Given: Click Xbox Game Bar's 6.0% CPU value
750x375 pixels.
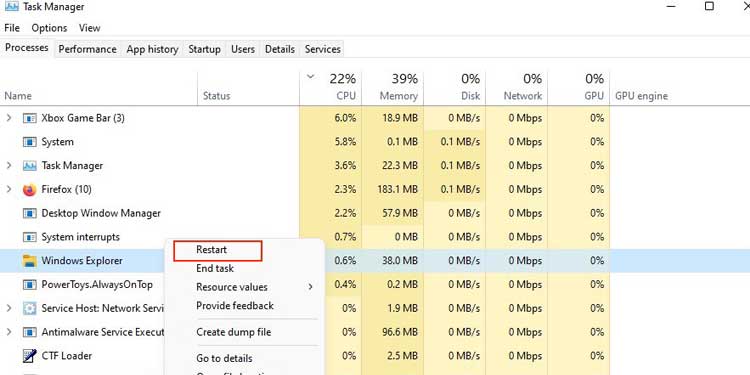Looking at the screenshot, I should pos(345,118).
